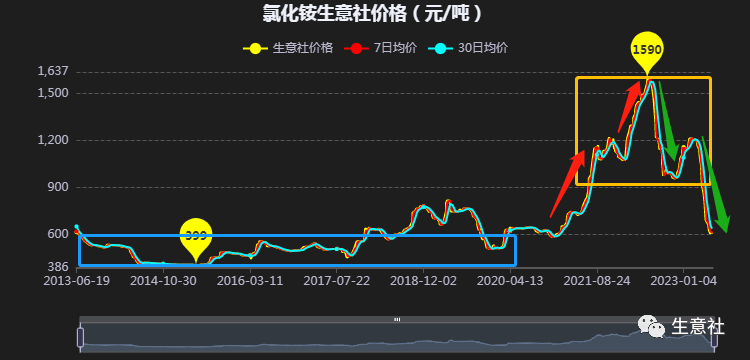Toggle the 生意社价格 legend series
The width and height of the screenshot is (750, 360).
tap(287, 48)
